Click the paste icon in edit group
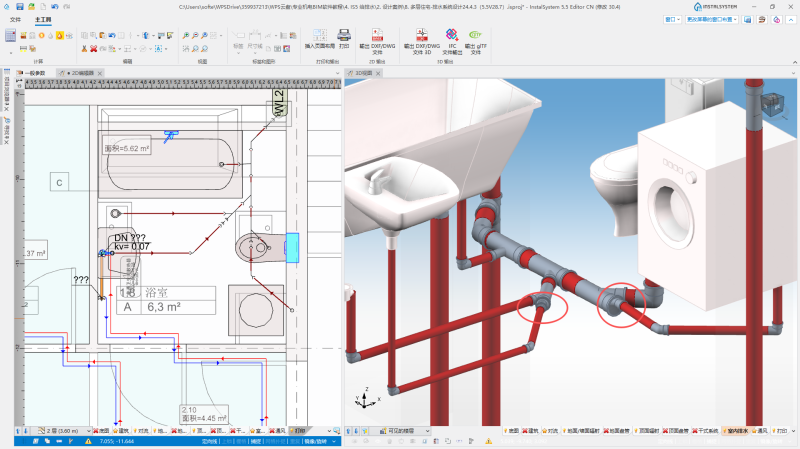The image size is (800, 449). coord(103,35)
